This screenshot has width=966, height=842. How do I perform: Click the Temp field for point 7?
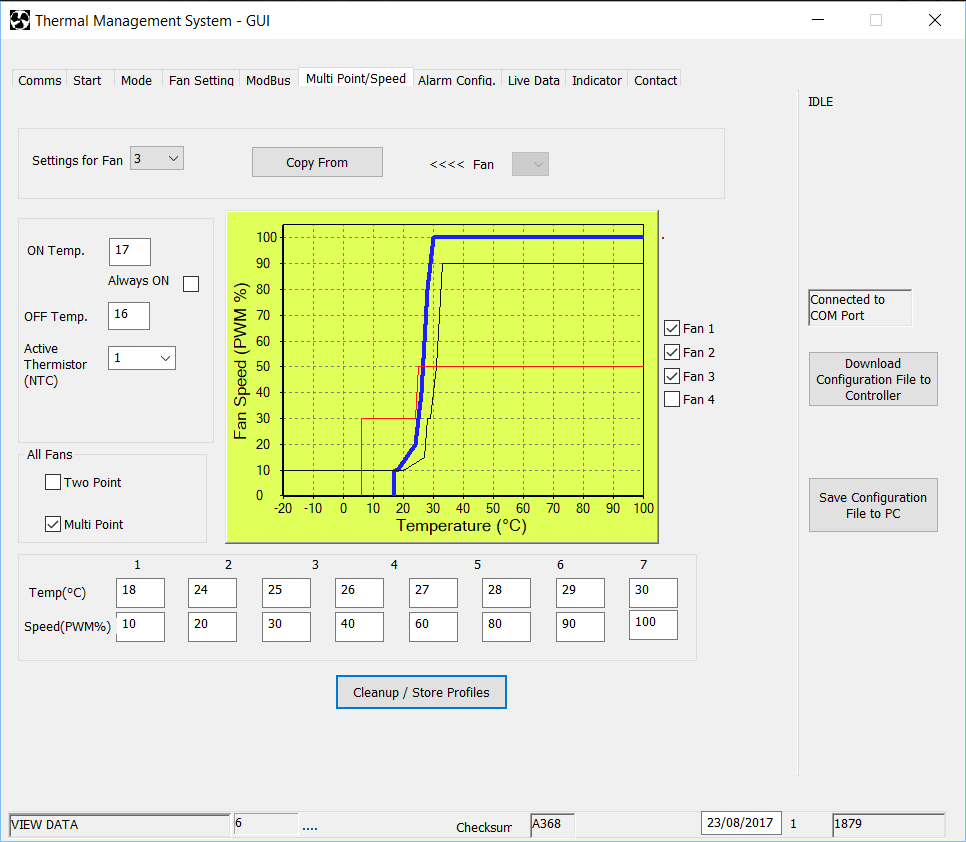click(x=653, y=592)
